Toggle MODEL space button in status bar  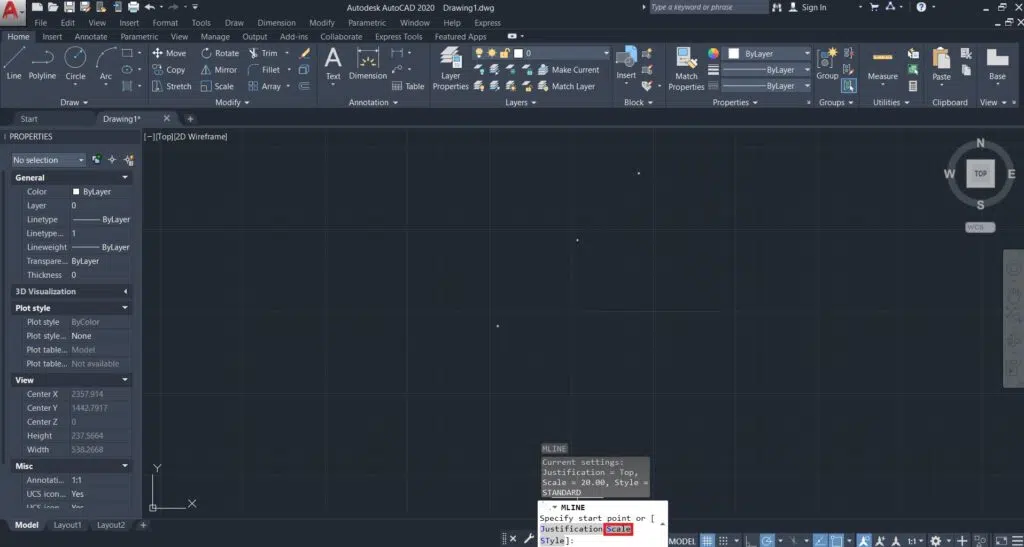[x=682, y=540]
